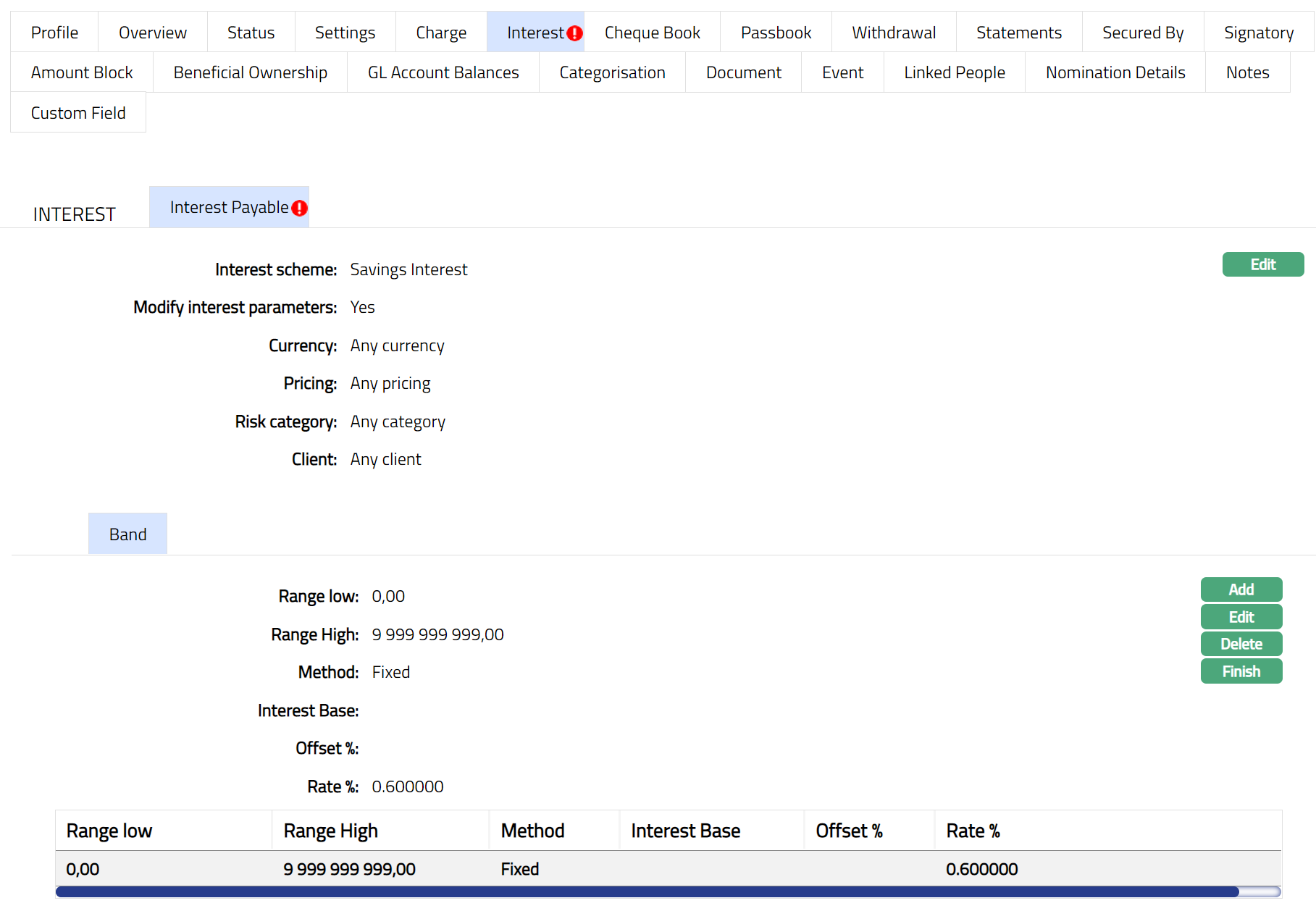Select the Band sub-tab

(x=127, y=534)
